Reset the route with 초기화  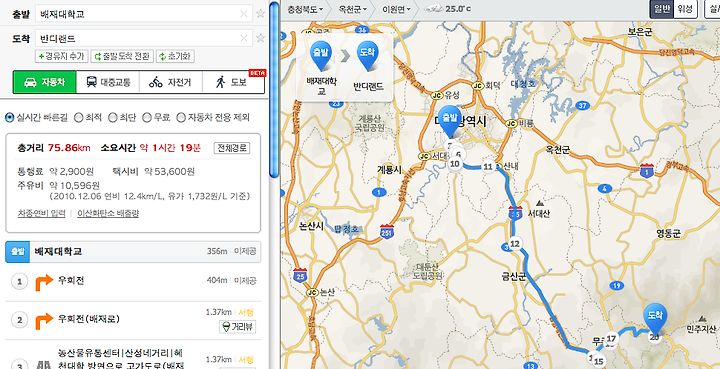tap(175, 56)
